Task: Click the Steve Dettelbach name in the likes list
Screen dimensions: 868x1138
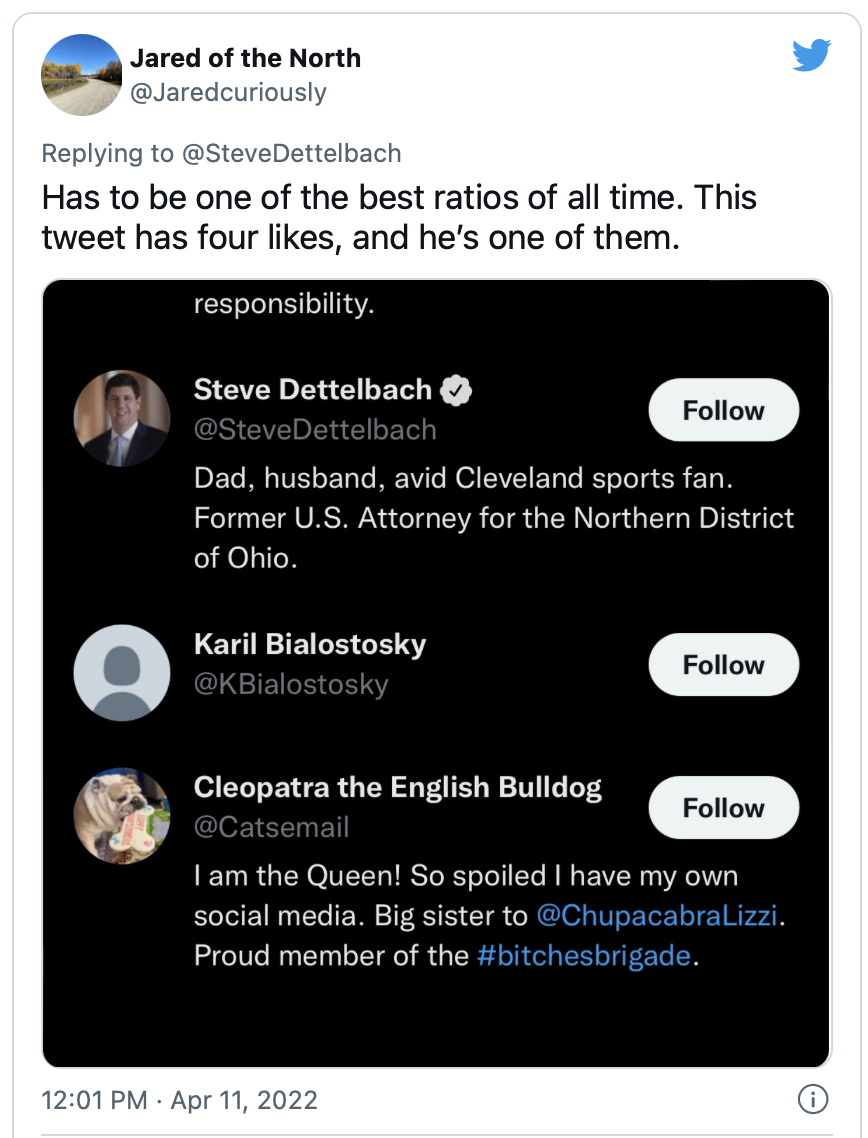Action: point(312,389)
